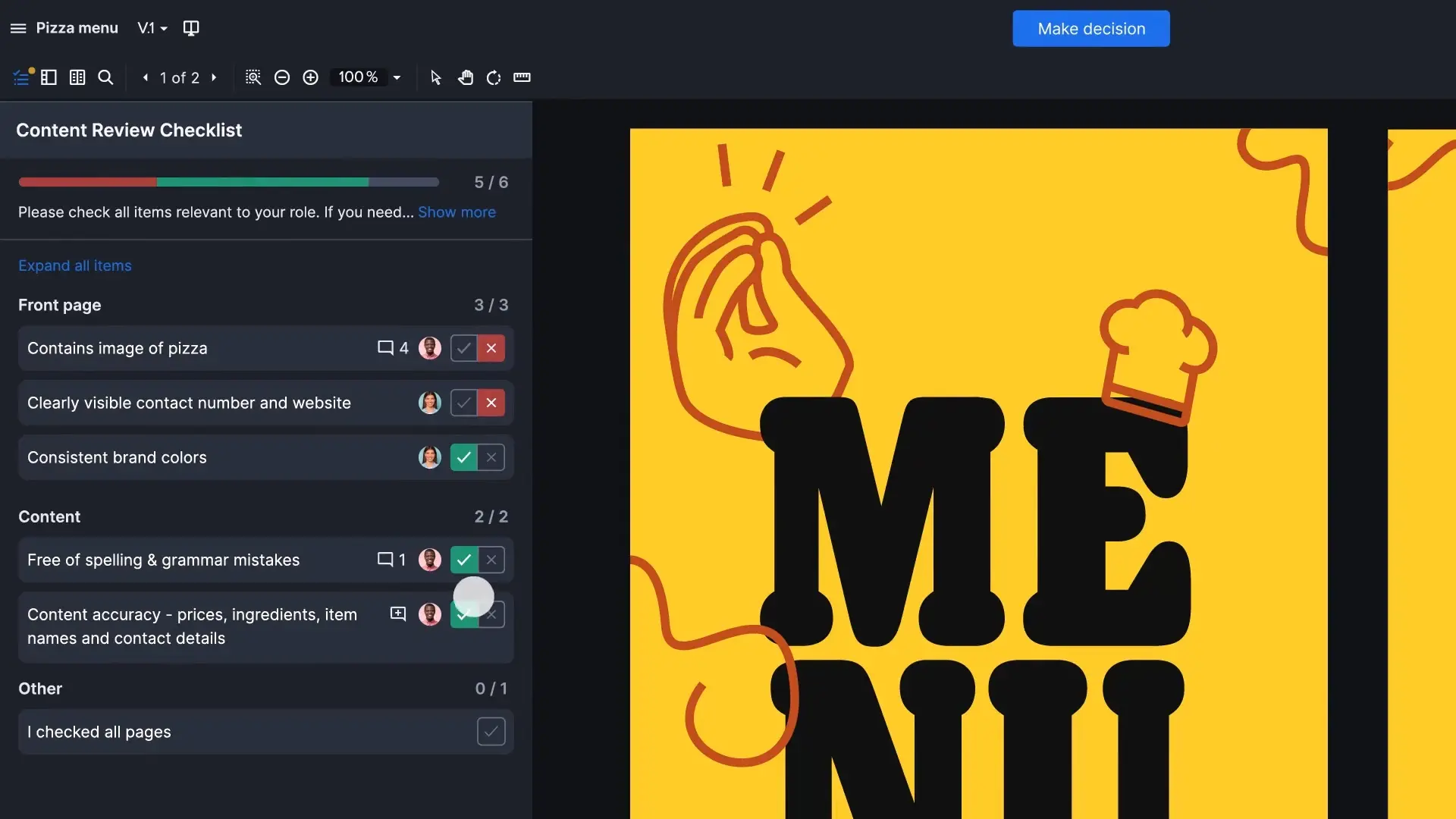This screenshot has height=819, width=1456.
Task: Open the zoom percentage dropdown arrow
Action: pos(397,77)
